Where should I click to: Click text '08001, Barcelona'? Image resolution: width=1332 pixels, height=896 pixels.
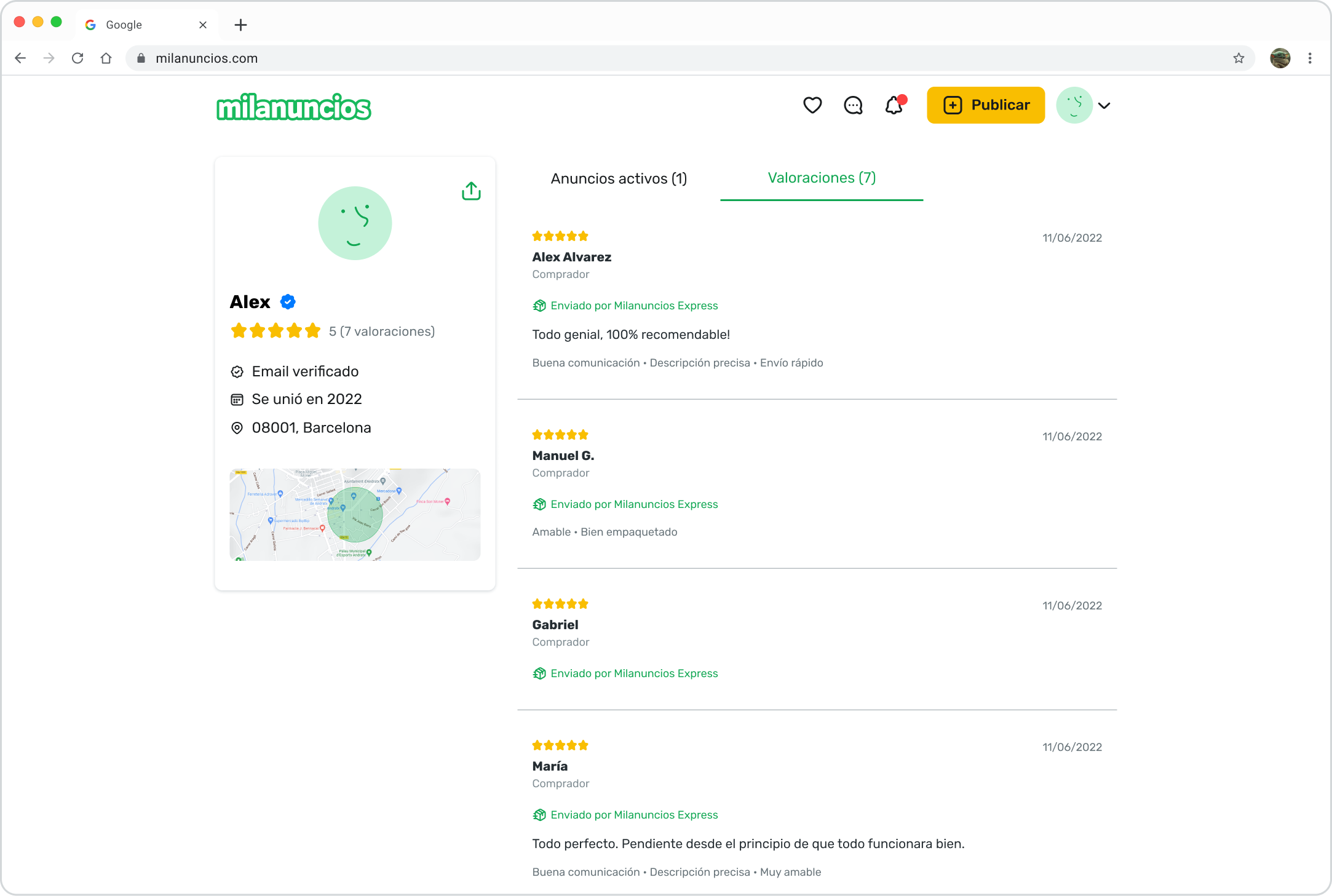[x=311, y=428]
